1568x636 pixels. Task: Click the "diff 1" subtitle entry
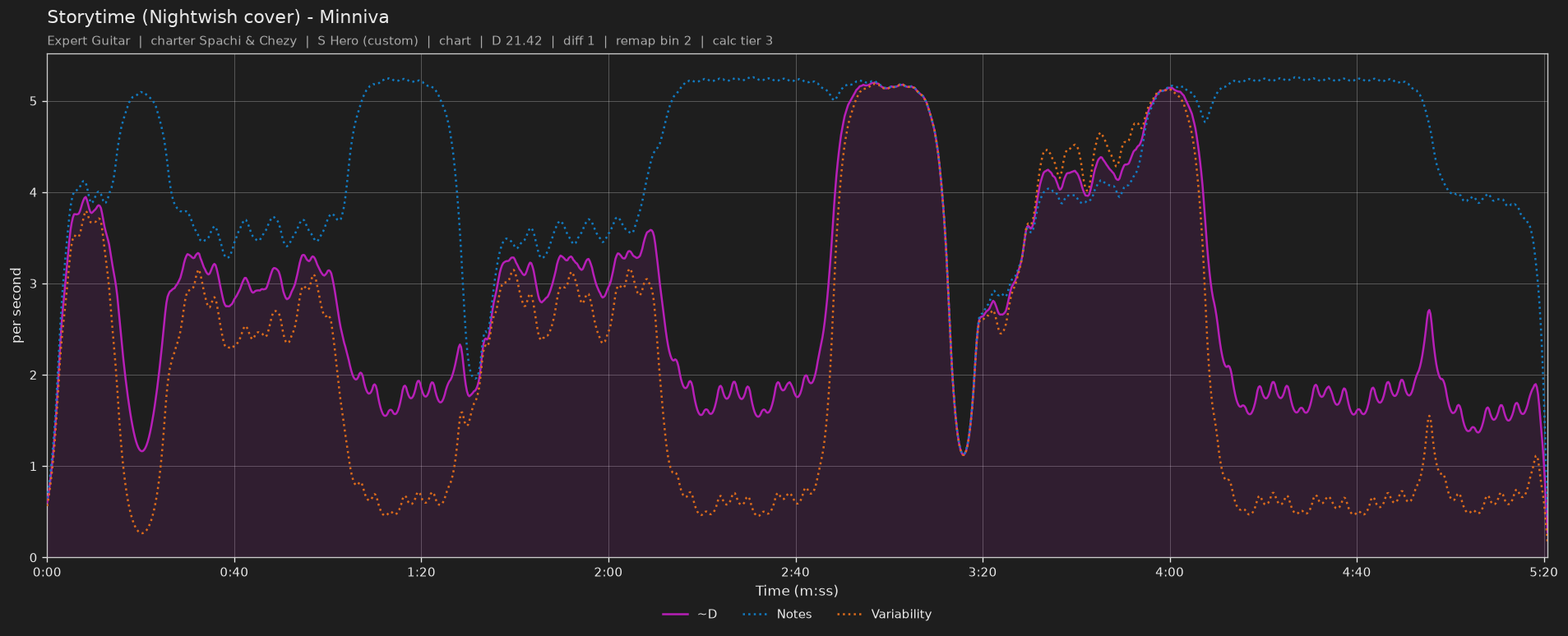click(579, 41)
